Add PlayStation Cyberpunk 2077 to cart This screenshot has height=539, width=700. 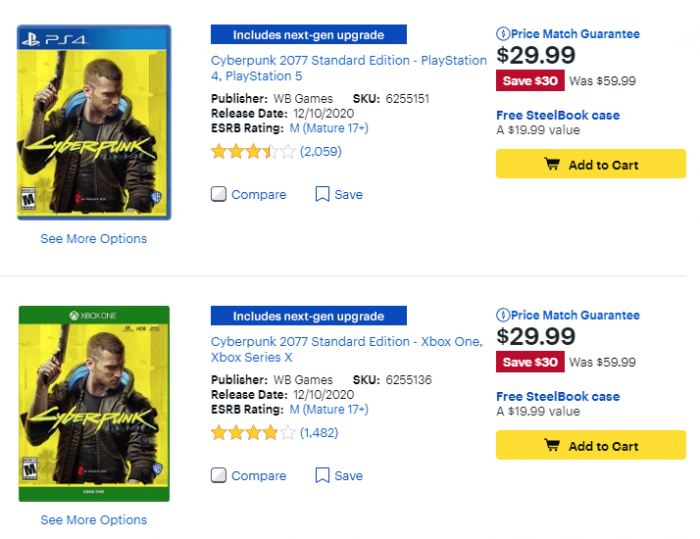coord(591,164)
